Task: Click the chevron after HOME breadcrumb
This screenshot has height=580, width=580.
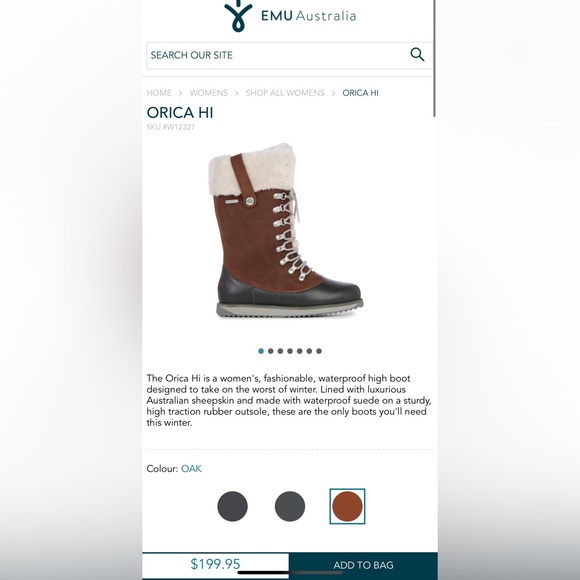Action: tap(181, 93)
